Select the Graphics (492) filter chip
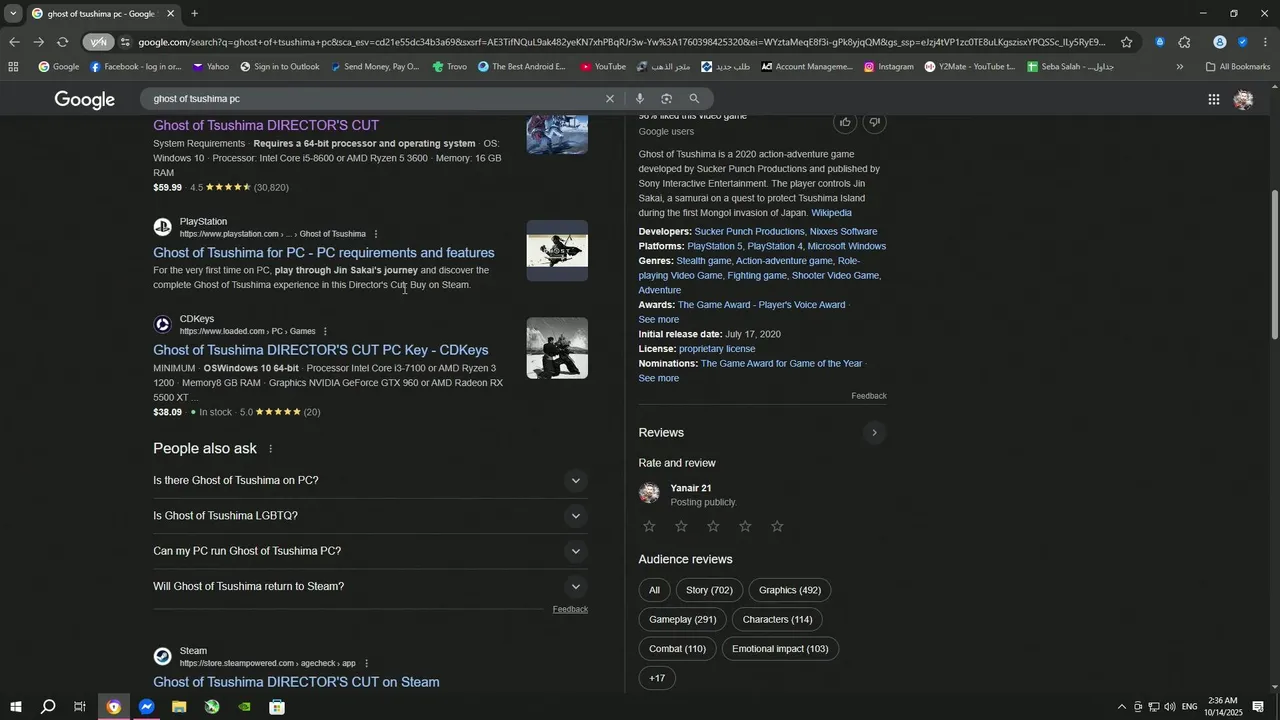1280x720 pixels. pos(790,590)
